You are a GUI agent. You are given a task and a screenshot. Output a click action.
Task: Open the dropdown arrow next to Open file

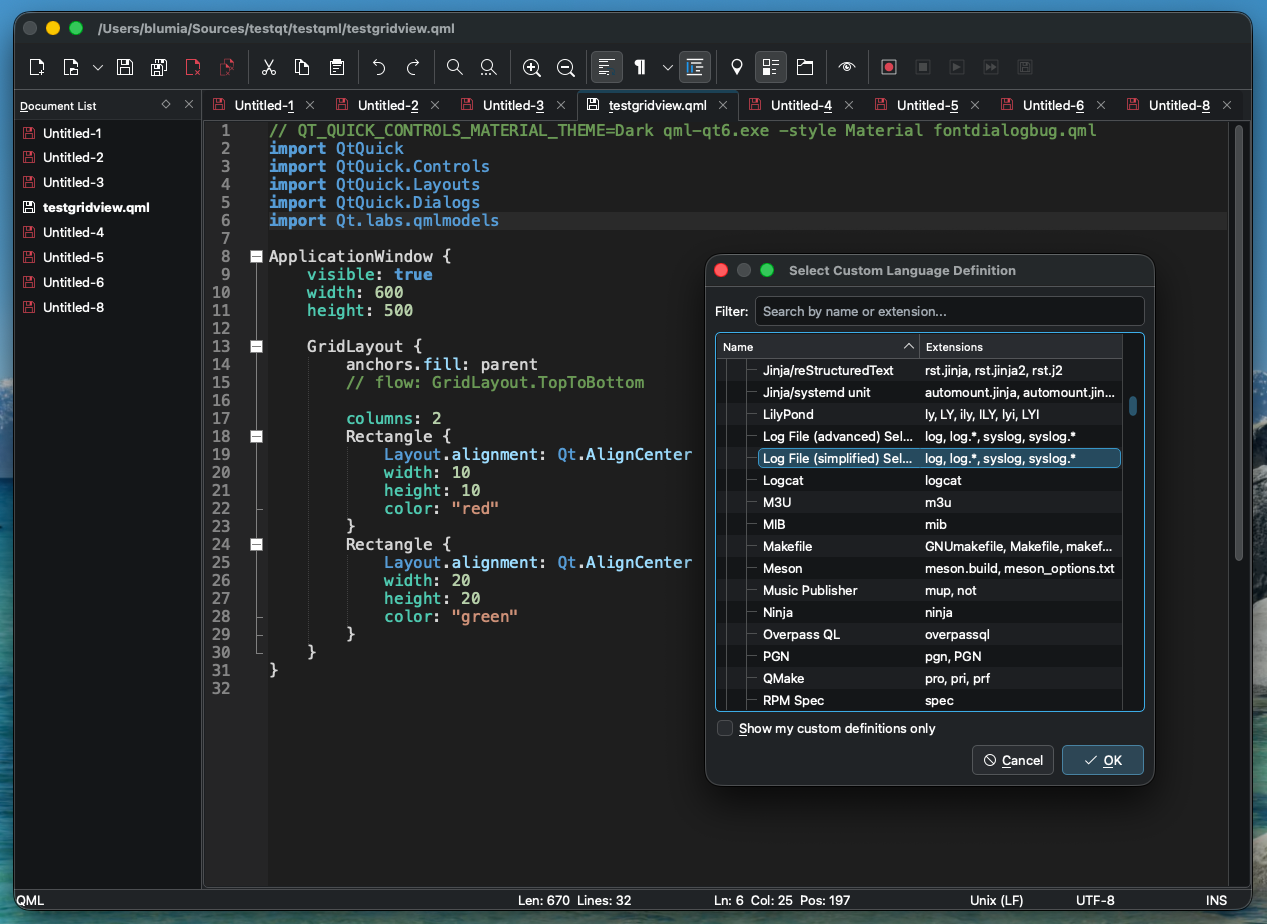97,67
